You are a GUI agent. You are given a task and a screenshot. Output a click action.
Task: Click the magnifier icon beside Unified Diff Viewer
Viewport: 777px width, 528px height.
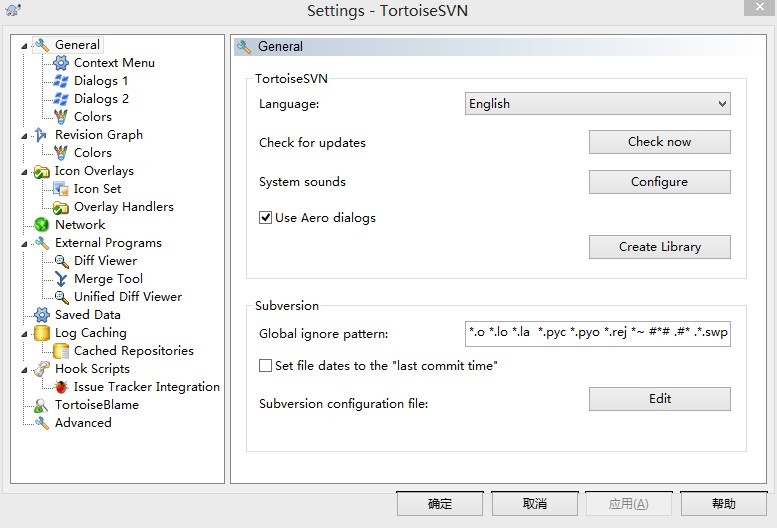(x=61, y=297)
